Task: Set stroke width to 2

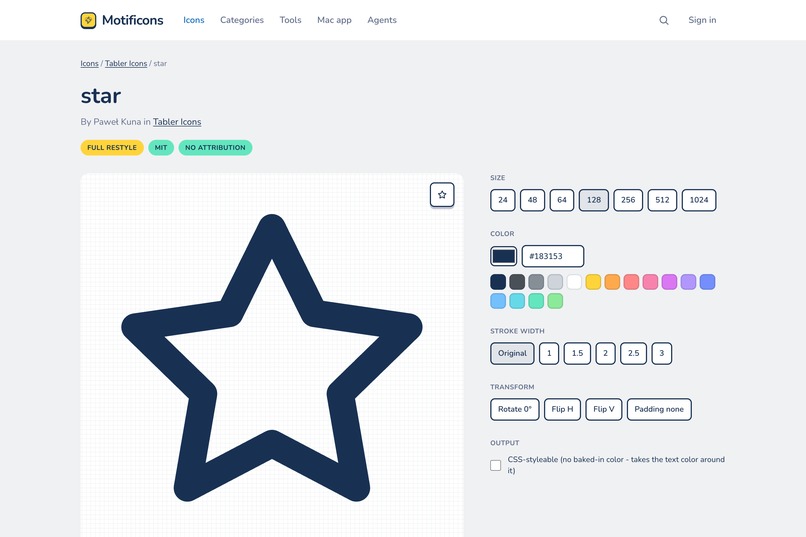Action: 606,354
